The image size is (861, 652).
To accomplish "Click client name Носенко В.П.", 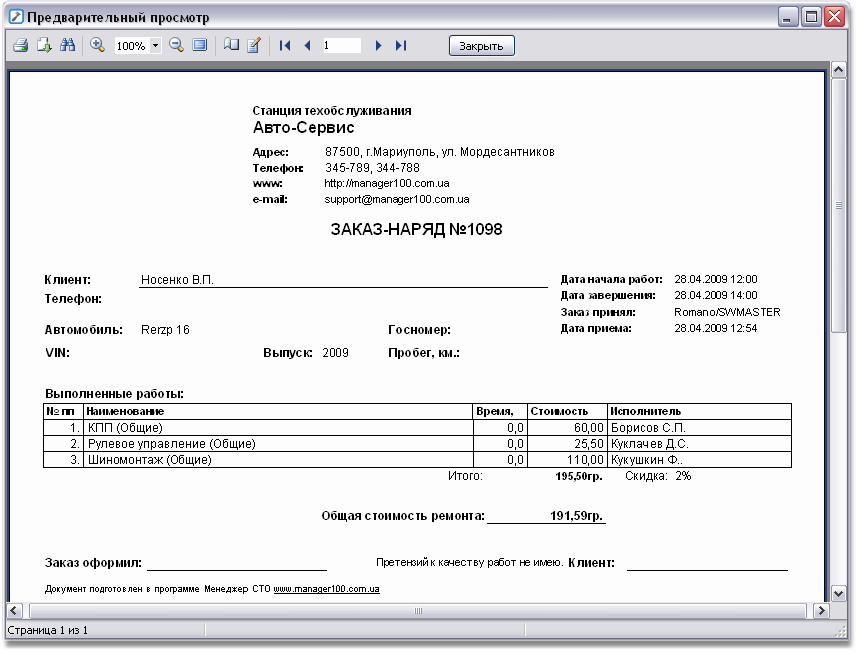I will [x=177, y=280].
